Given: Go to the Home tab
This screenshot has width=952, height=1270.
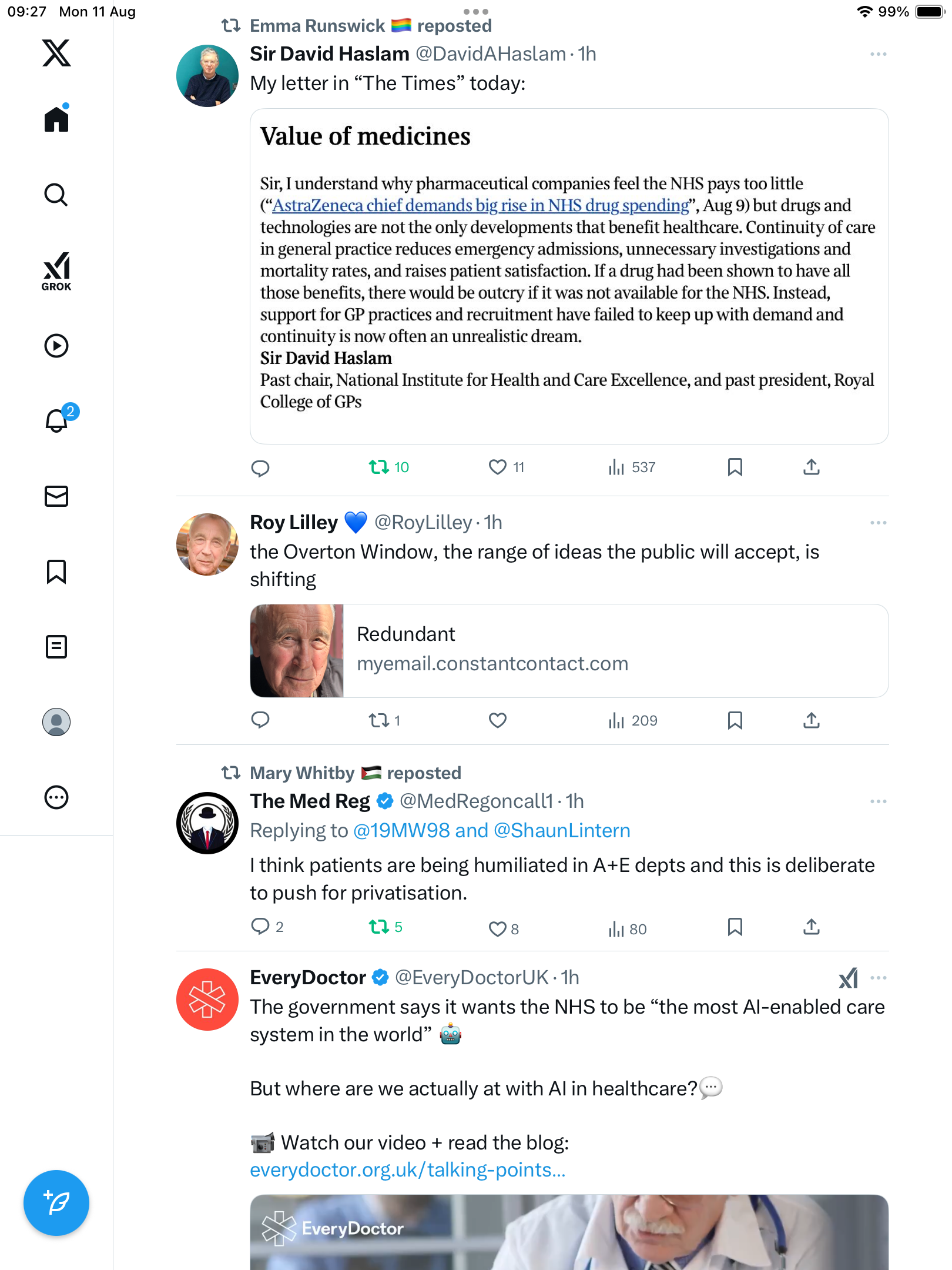Looking at the screenshot, I should pyautogui.click(x=56, y=119).
